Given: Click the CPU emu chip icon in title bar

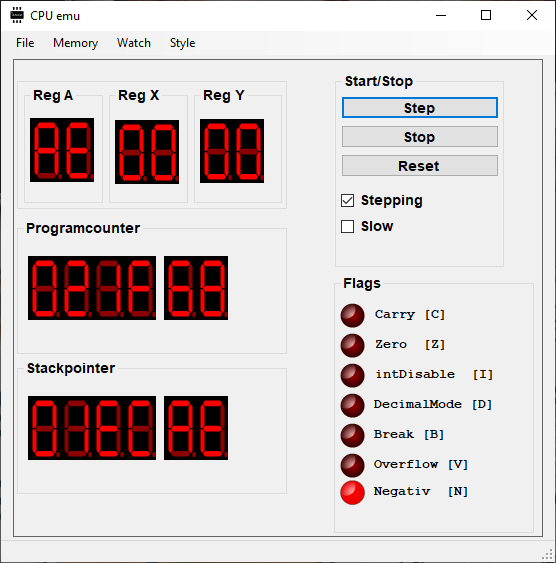Looking at the screenshot, I should [x=17, y=15].
